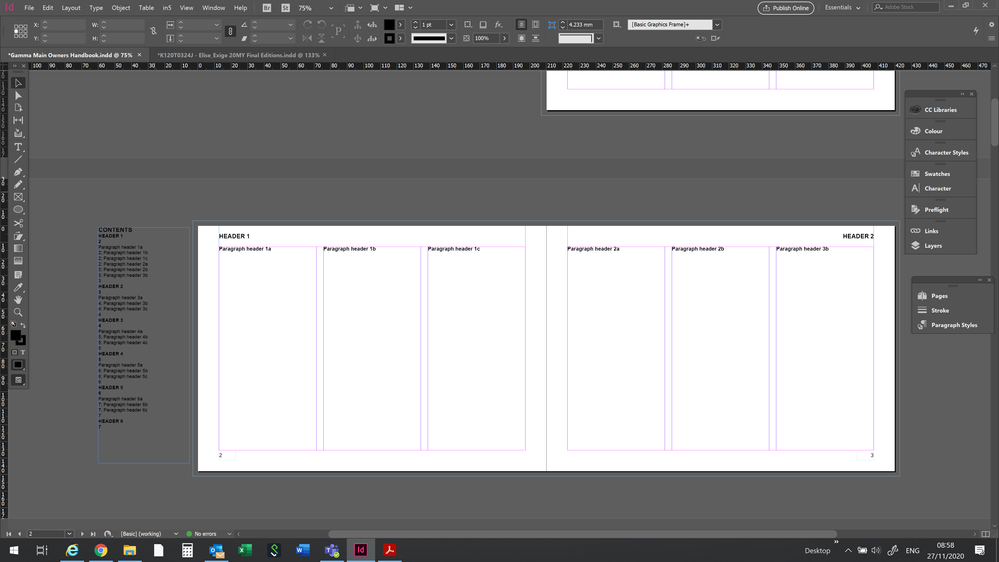Select the Rectangle Frame tool

click(18, 198)
